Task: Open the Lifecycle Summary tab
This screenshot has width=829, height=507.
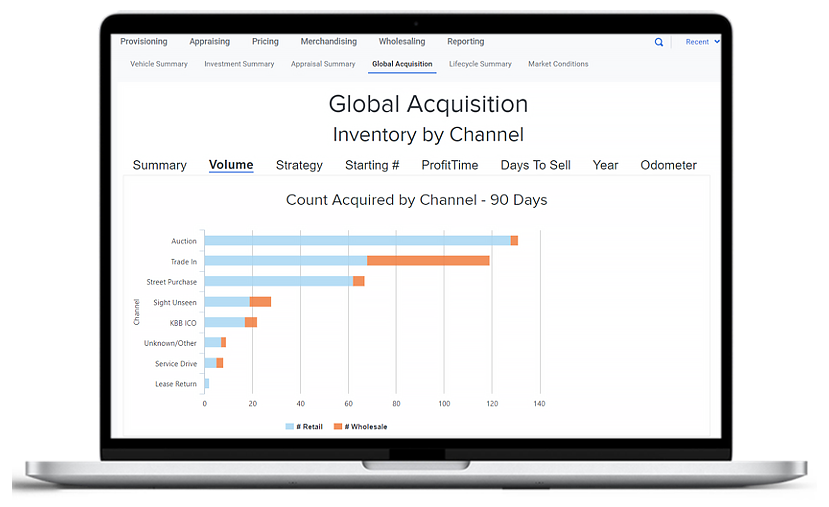Action: point(480,64)
